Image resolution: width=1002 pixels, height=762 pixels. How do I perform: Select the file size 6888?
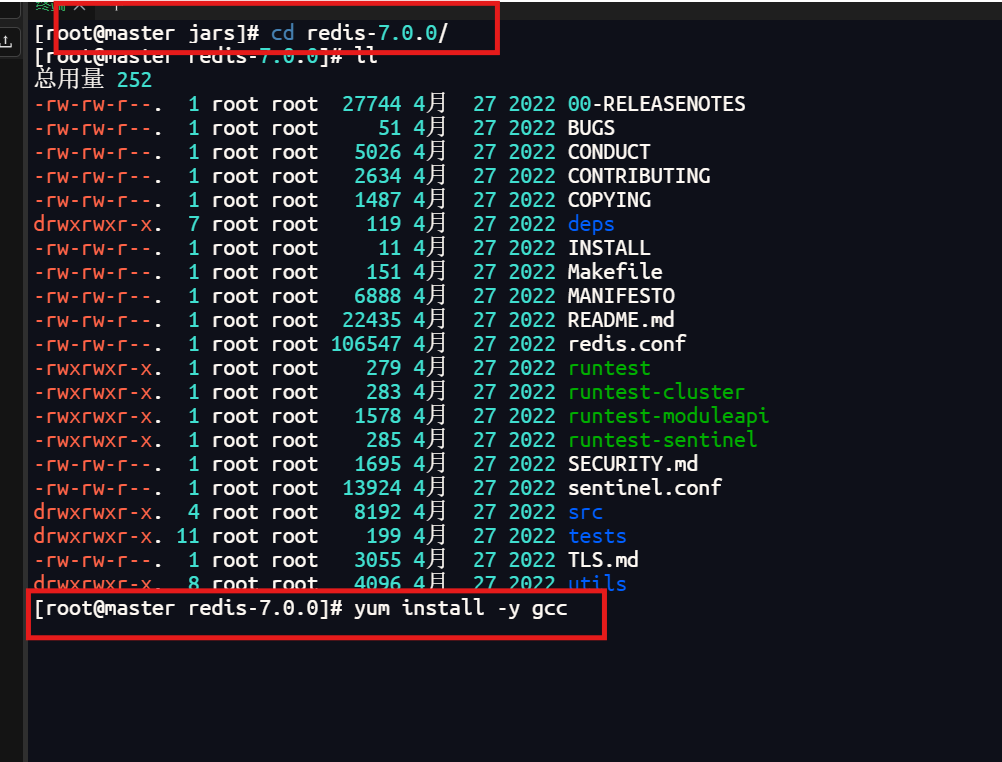[x=377, y=296]
